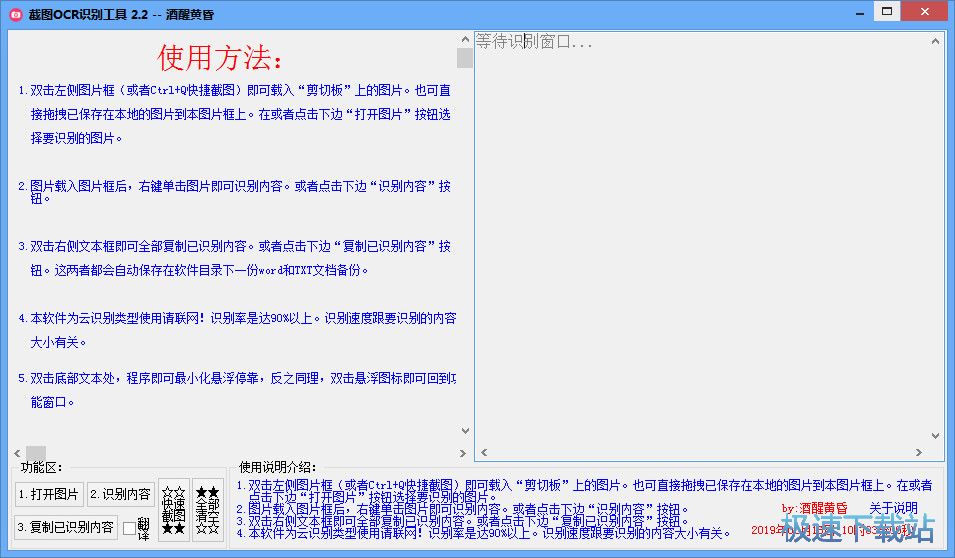Image resolution: width=955 pixels, height=558 pixels.
Task: Click the left panel's scroll-left arrow
Action: [x=19, y=453]
